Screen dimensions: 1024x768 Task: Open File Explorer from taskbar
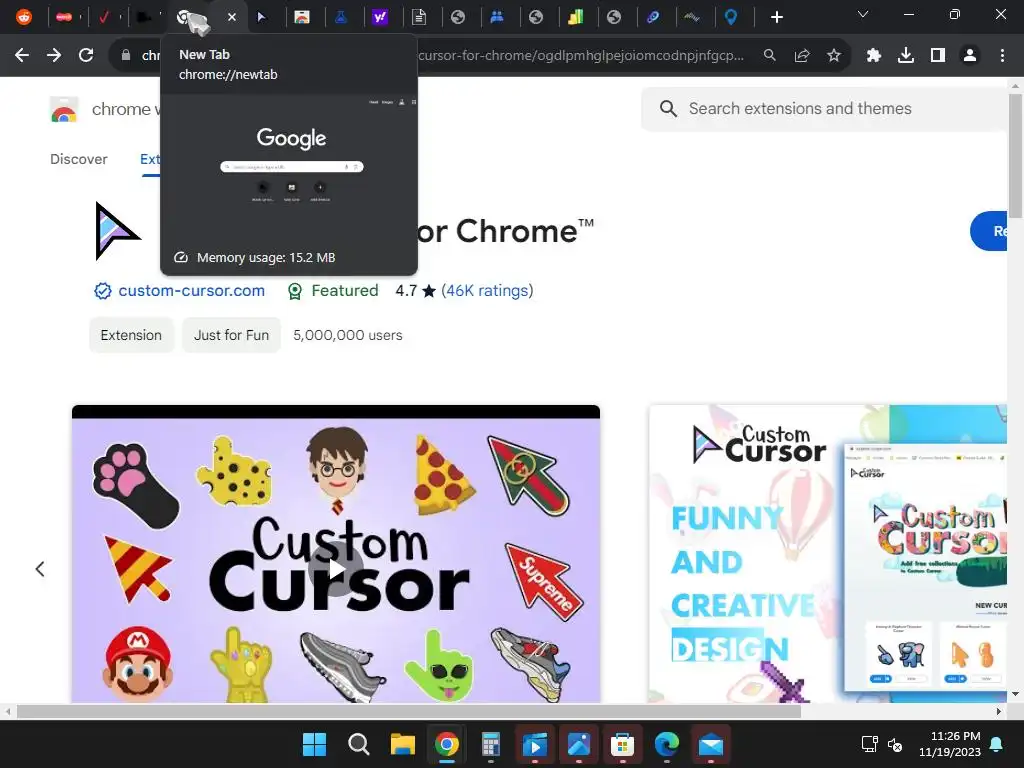[x=402, y=744]
